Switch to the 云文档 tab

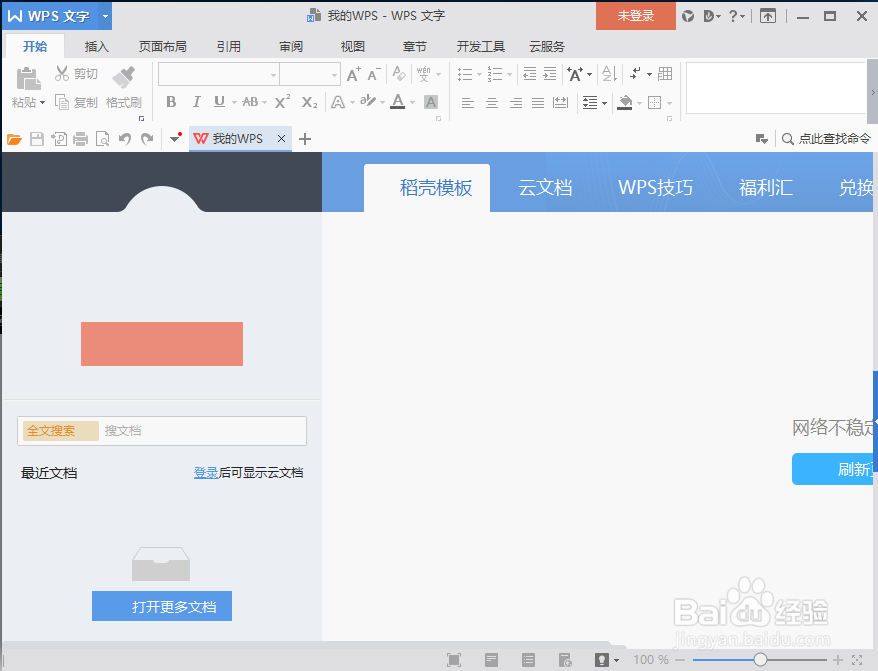[545, 188]
